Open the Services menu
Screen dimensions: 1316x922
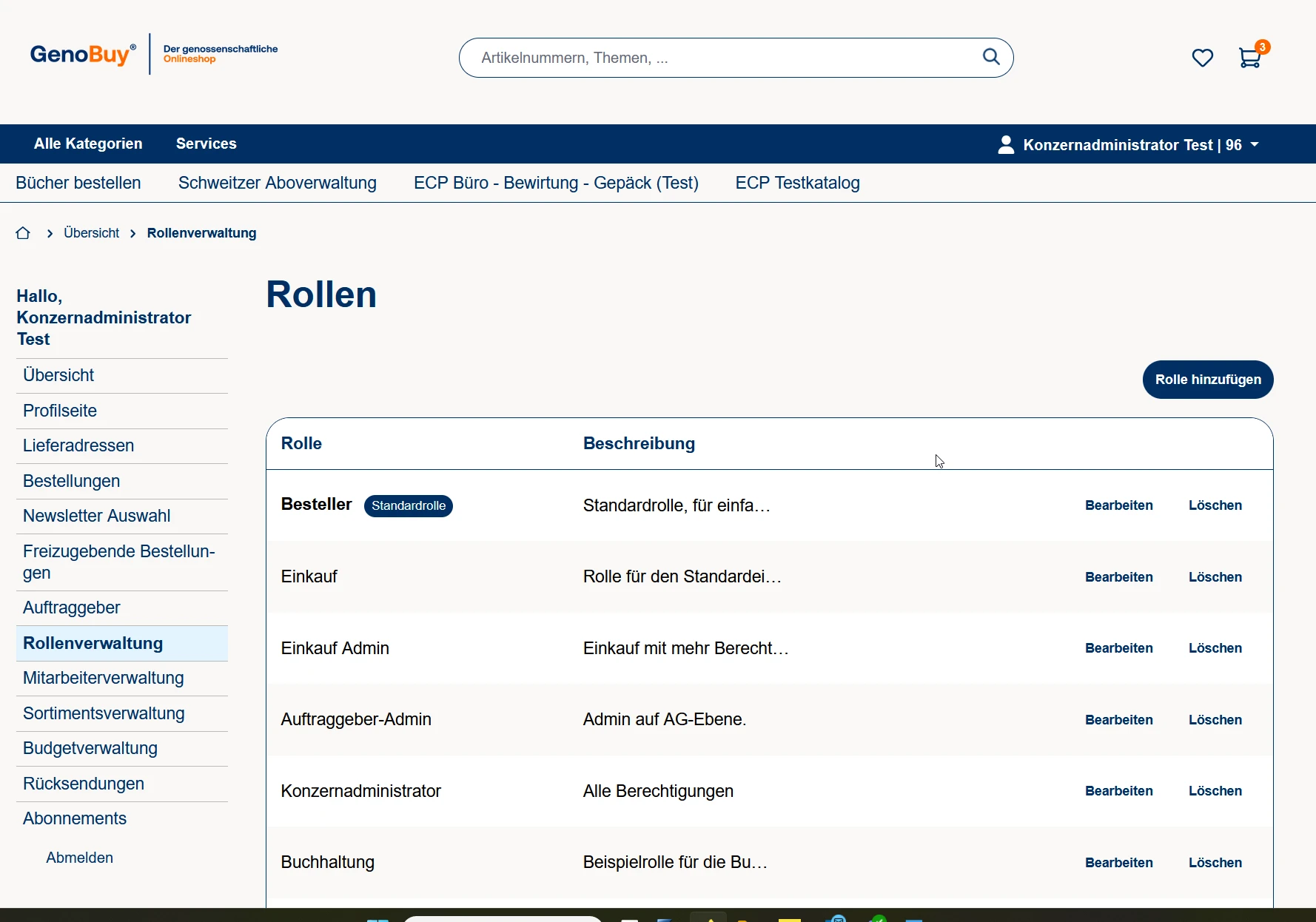[x=206, y=144]
